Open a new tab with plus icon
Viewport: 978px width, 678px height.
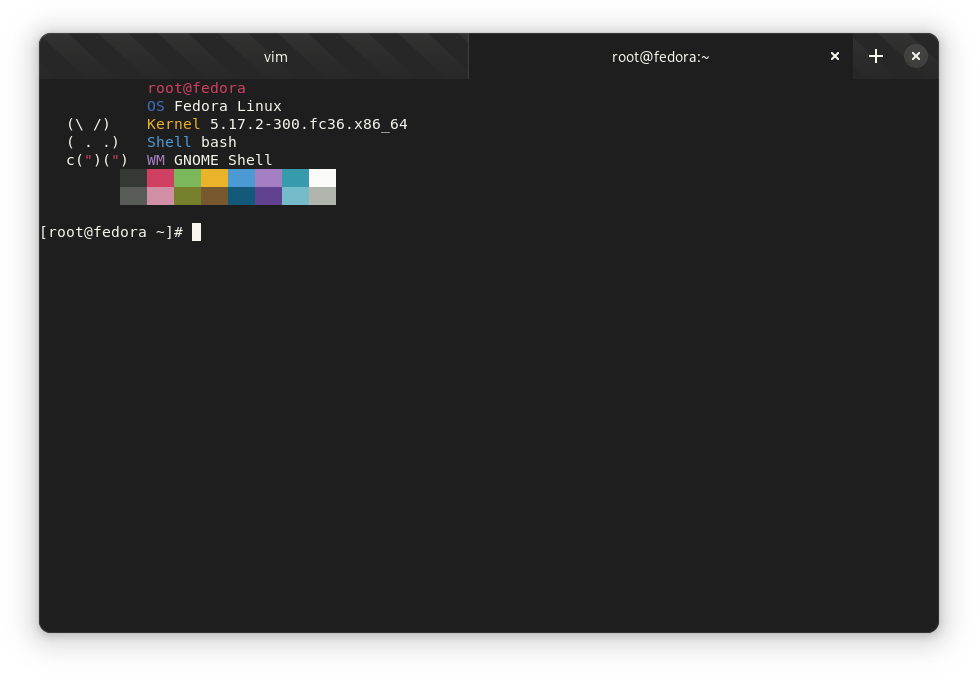click(876, 56)
